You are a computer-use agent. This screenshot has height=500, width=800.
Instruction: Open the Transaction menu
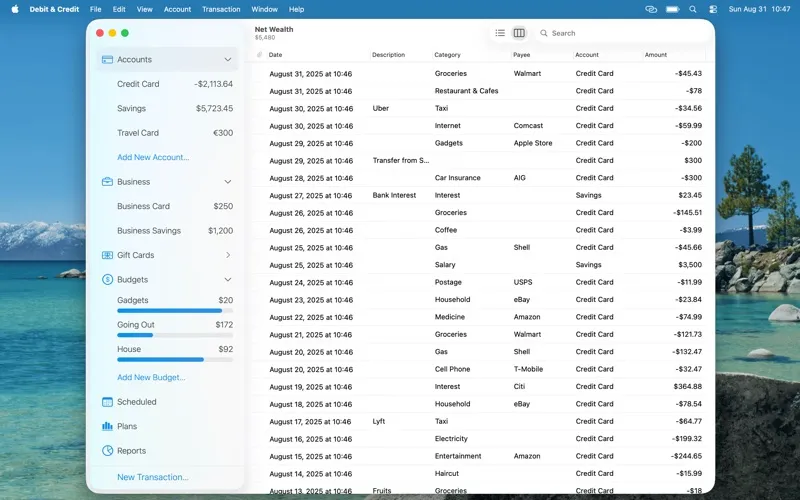[x=221, y=9]
